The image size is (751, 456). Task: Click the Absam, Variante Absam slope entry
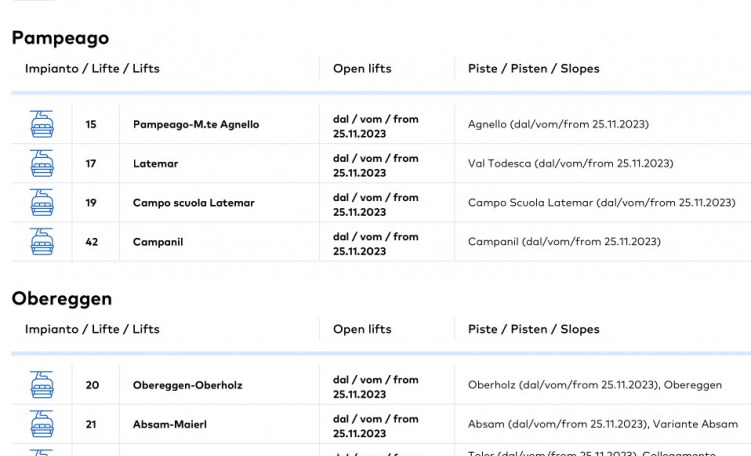click(602, 424)
